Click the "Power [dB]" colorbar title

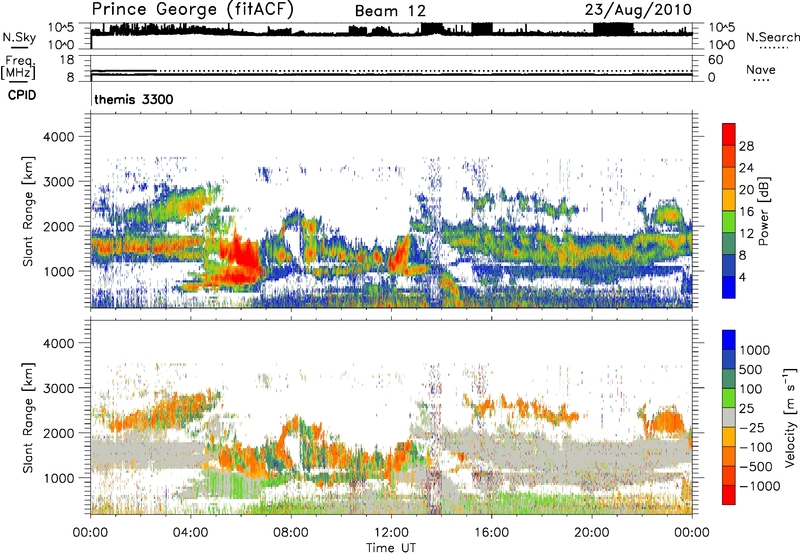pyautogui.click(x=764, y=211)
